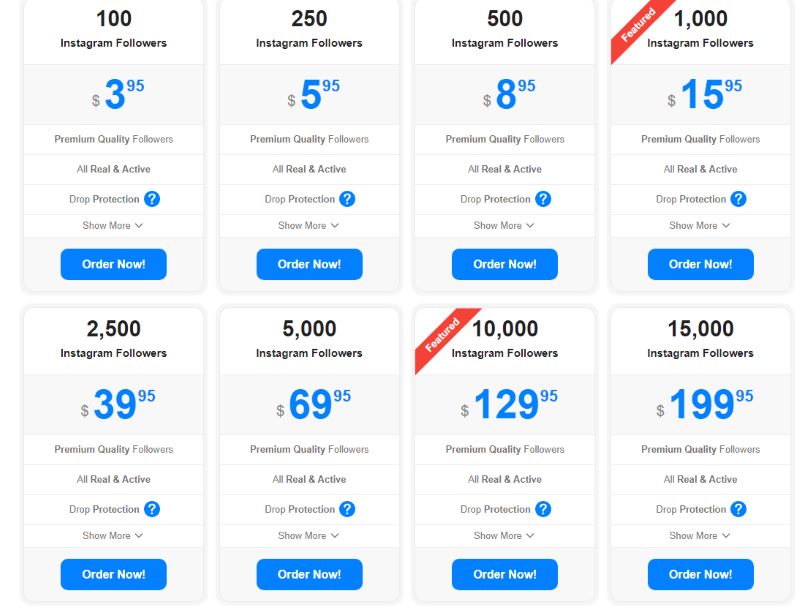The image size is (800, 613).
Task: Expand Show More on 100 followers card
Action: coord(113,226)
